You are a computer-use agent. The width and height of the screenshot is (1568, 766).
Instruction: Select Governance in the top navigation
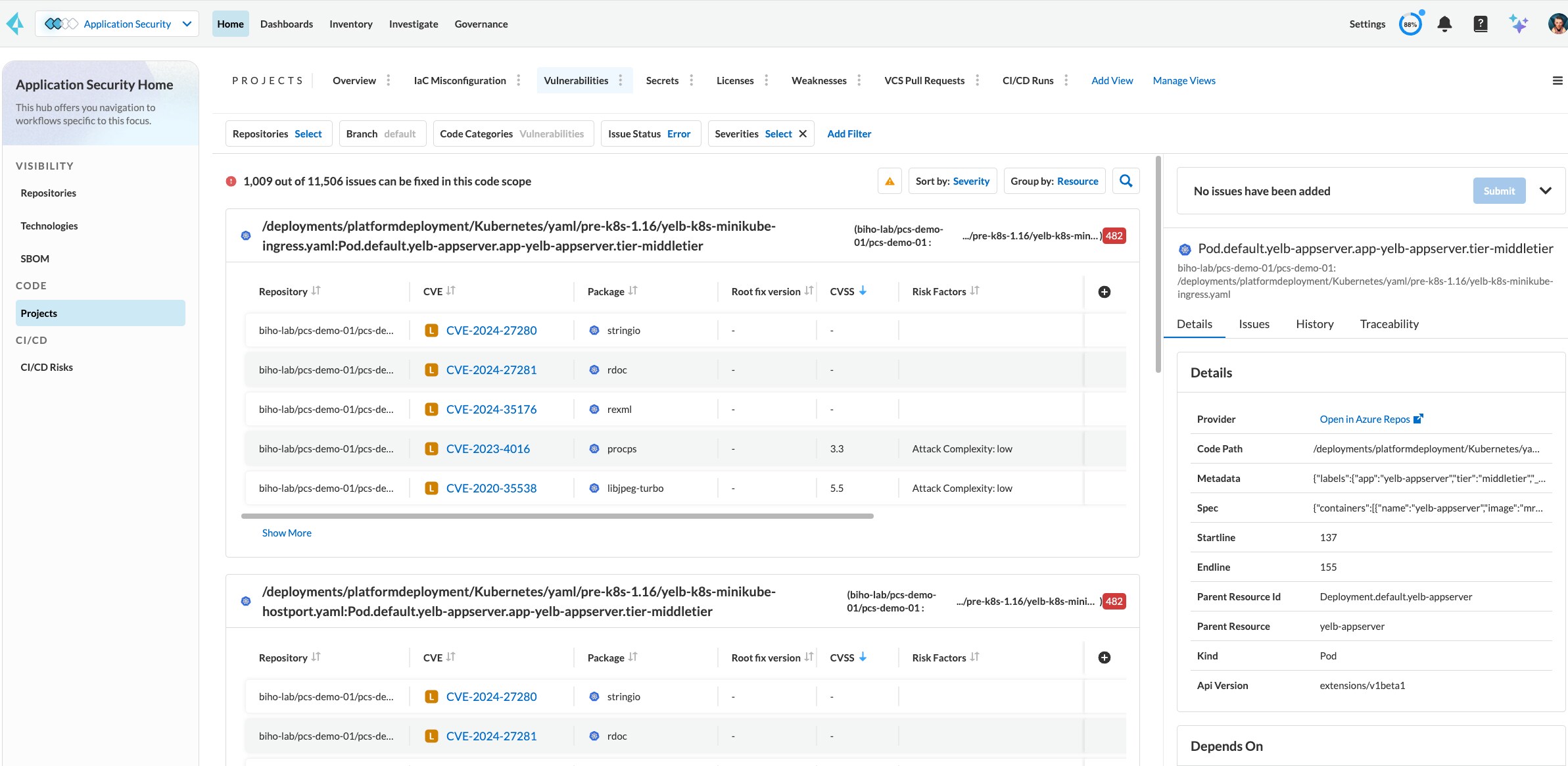[481, 24]
